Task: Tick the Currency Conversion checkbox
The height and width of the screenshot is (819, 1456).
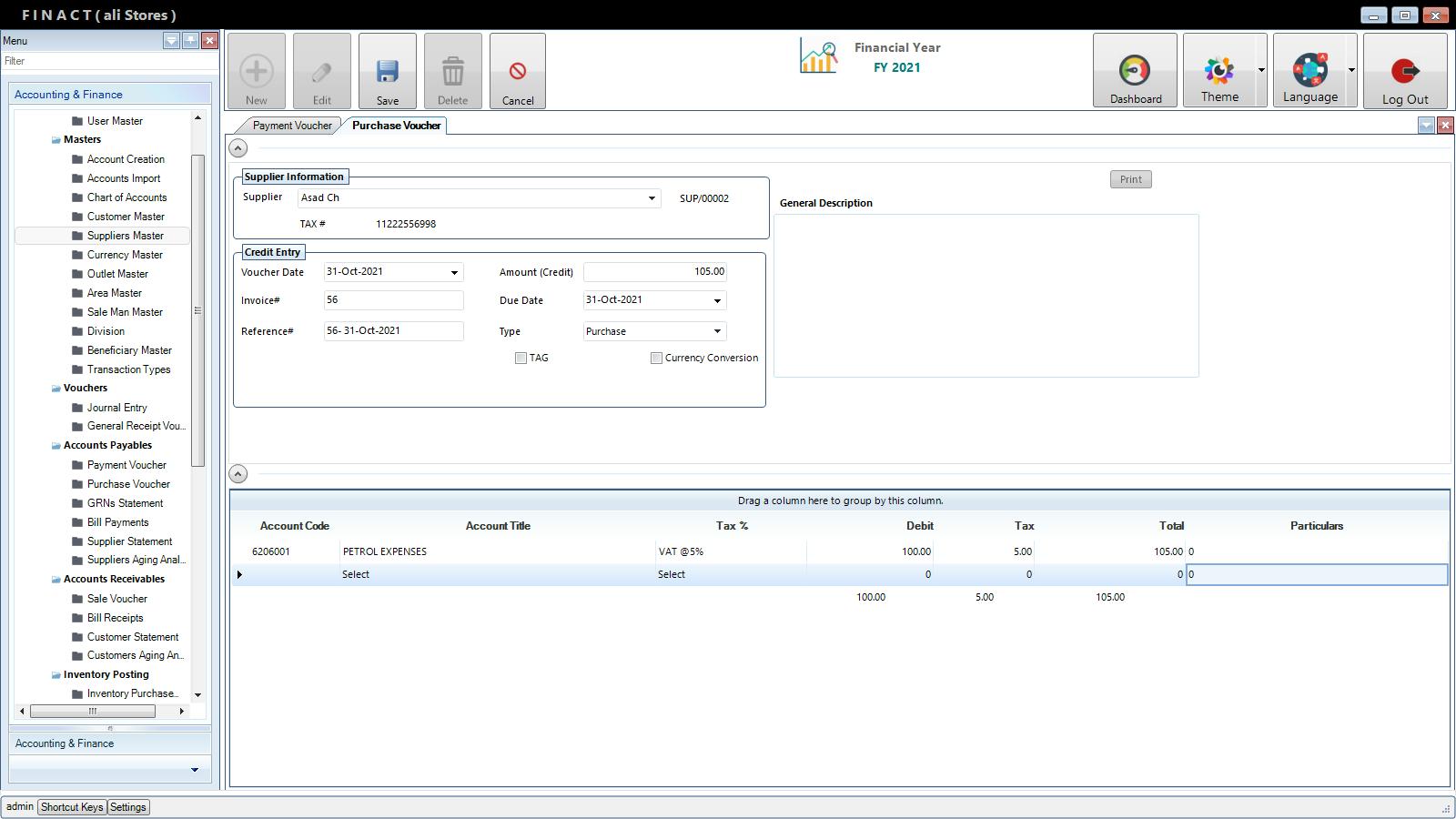Action: coord(656,359)
